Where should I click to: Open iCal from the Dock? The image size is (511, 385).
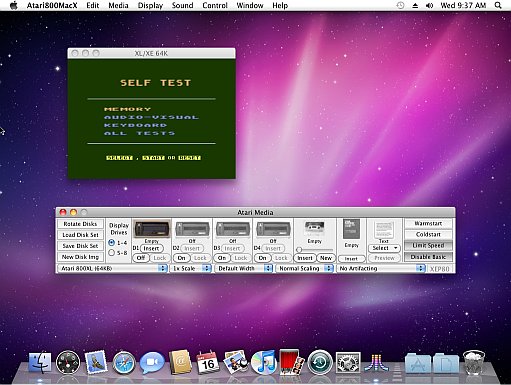[208, 363]
